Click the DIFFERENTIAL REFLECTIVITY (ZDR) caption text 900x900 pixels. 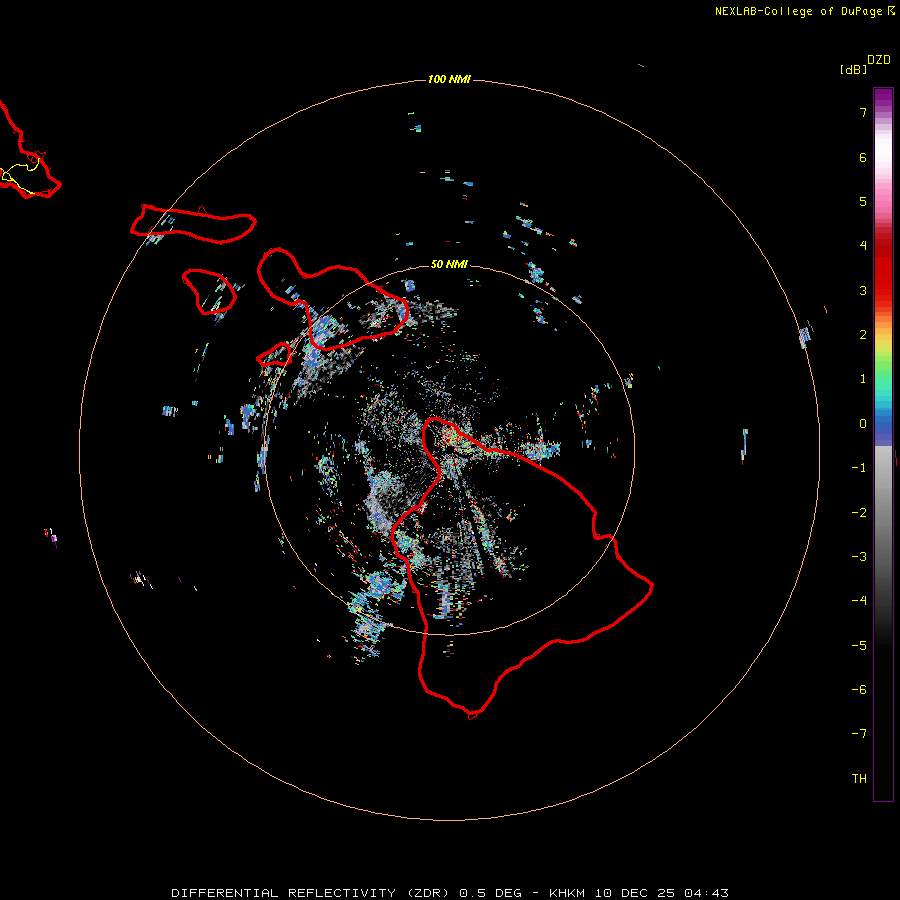311,893
